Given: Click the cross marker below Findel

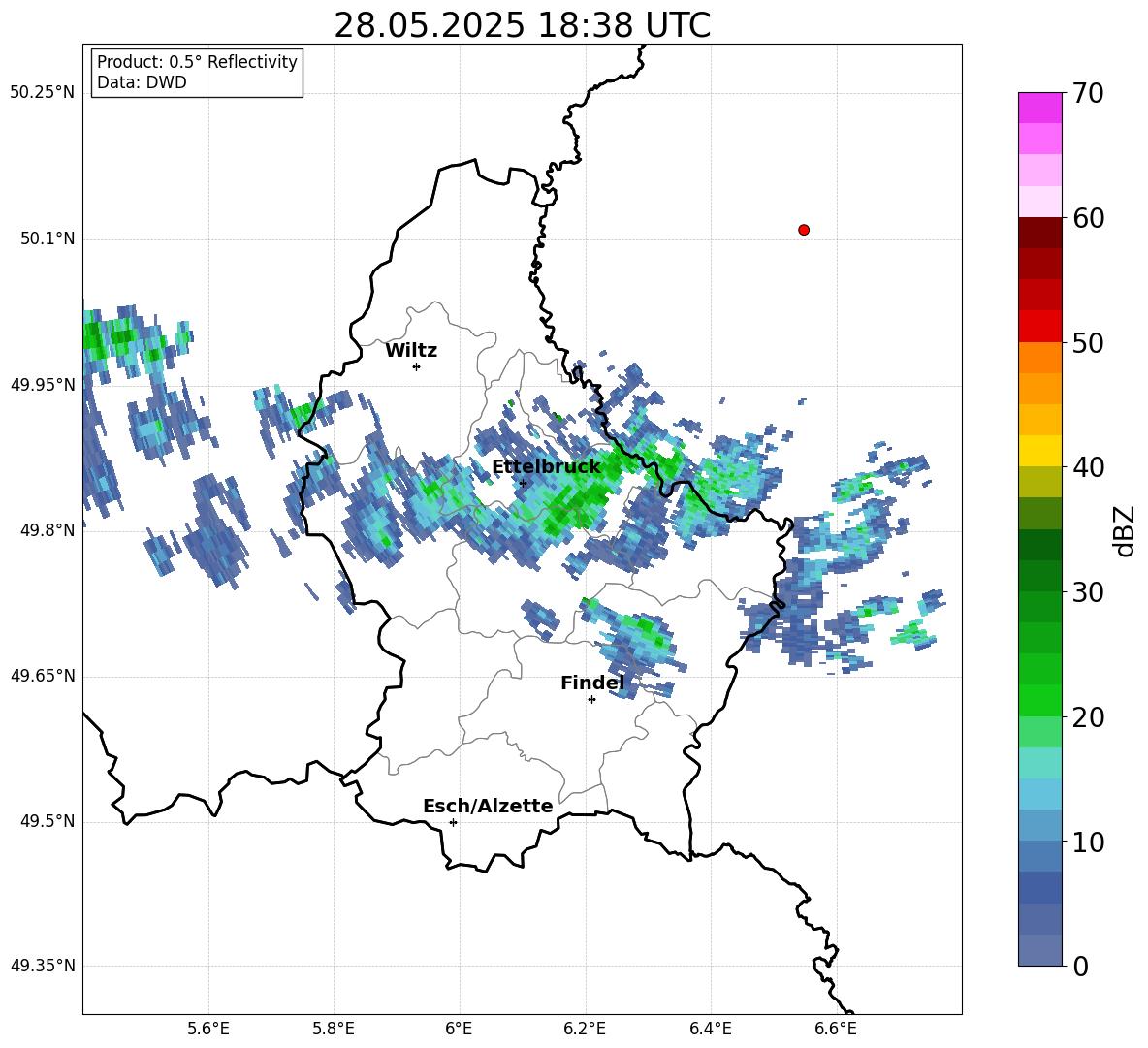Looking at the screenshot, I should (x=591, y=700).
